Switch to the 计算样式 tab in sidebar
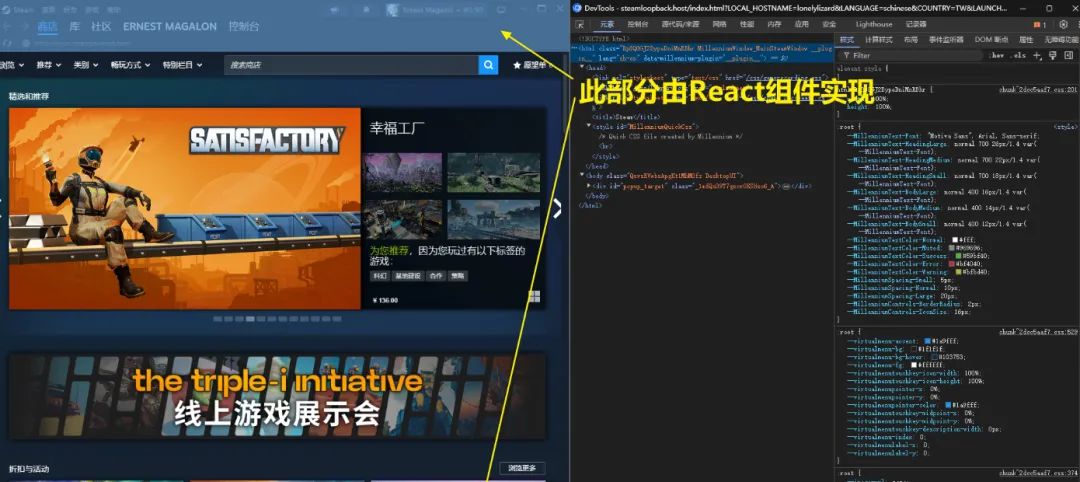This screenshot has height=482, width=1080. (878, 40)
